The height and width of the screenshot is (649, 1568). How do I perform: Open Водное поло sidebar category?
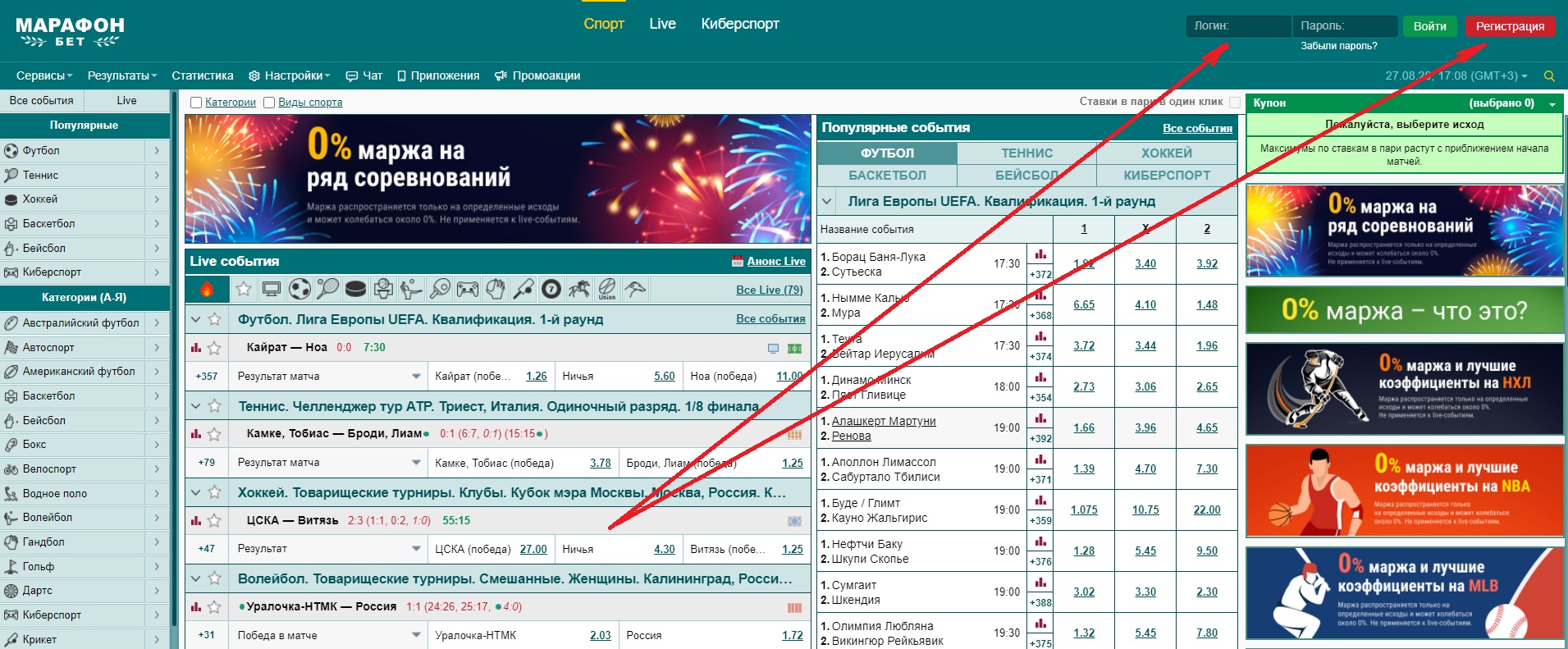85,494
